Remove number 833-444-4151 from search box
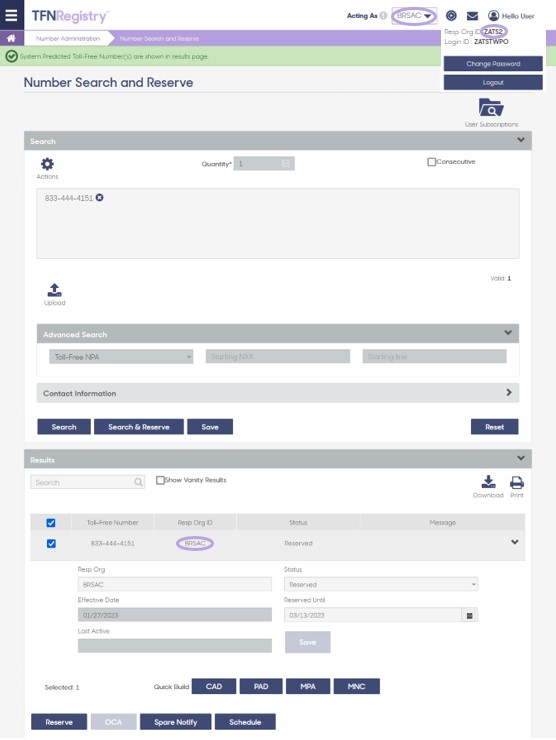Viewport: 556px width, 740px height. pos(100,197)
